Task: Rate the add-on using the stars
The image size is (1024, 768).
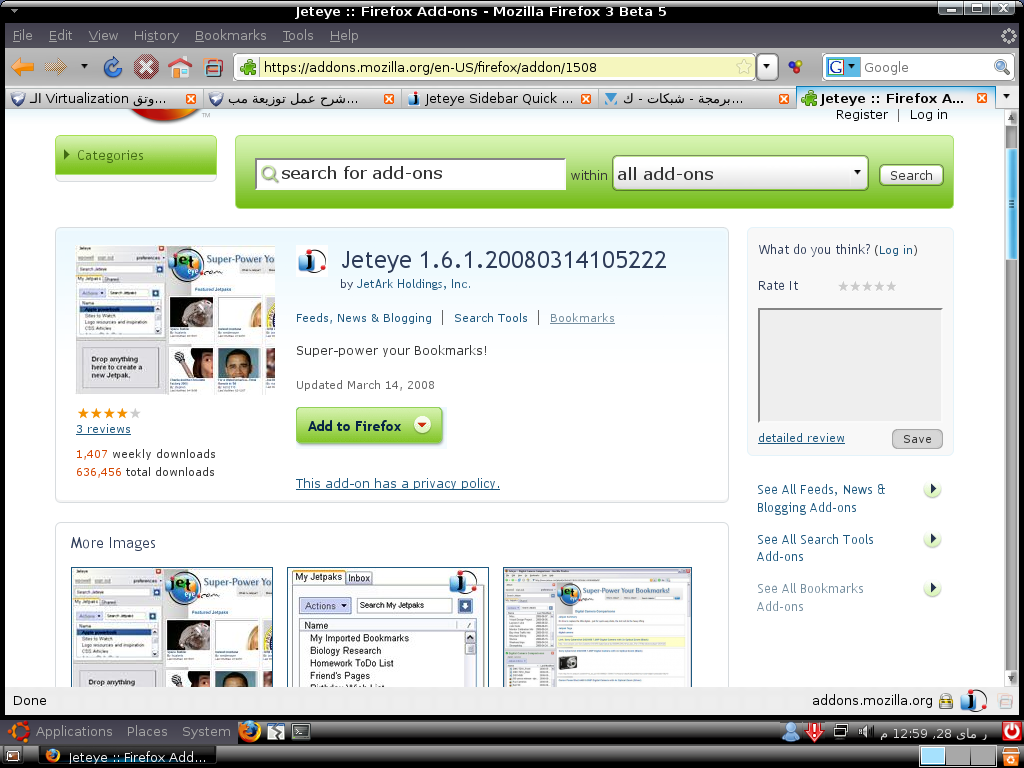Action: pyautogui.click(x=867, y=286)
